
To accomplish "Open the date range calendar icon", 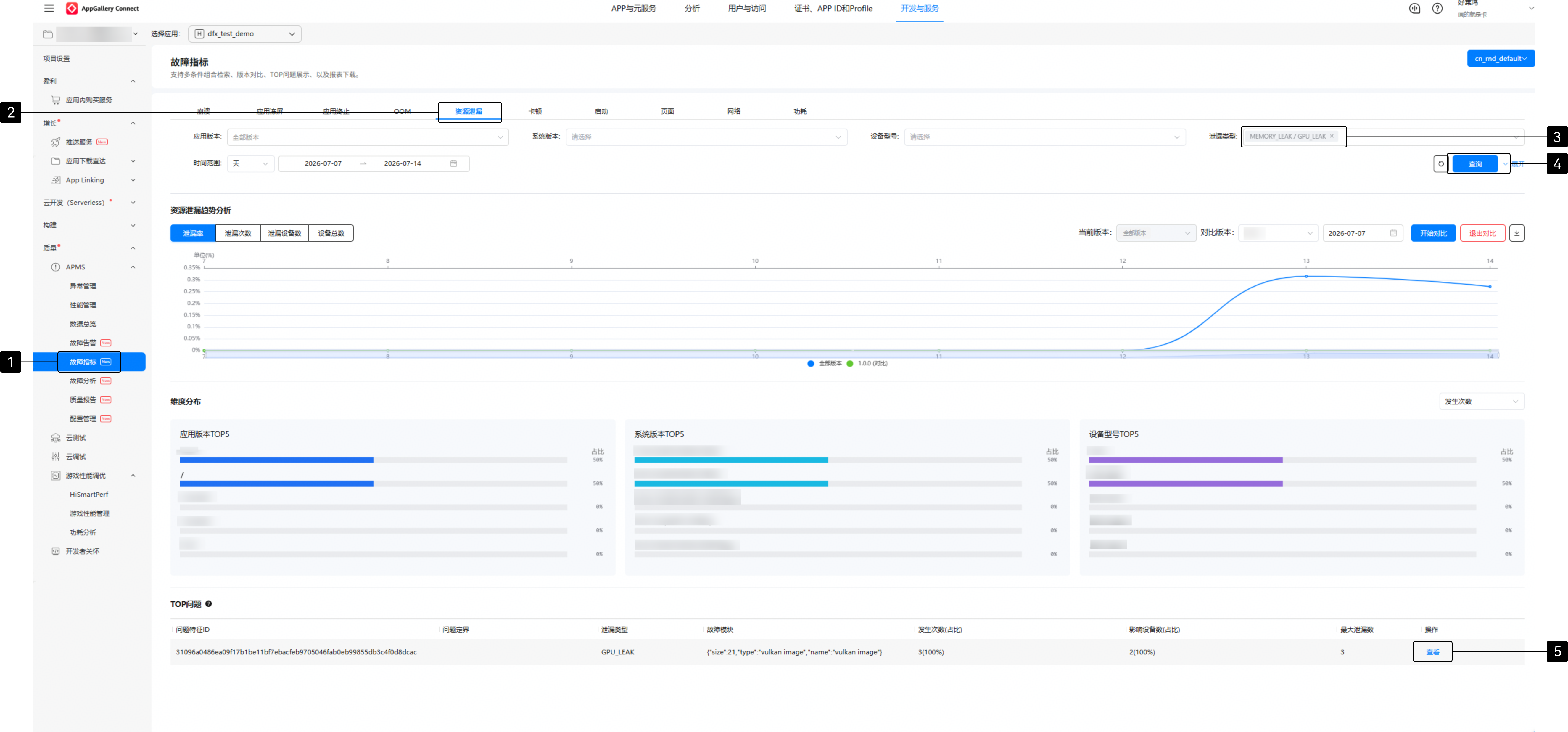I will [453, 164].
